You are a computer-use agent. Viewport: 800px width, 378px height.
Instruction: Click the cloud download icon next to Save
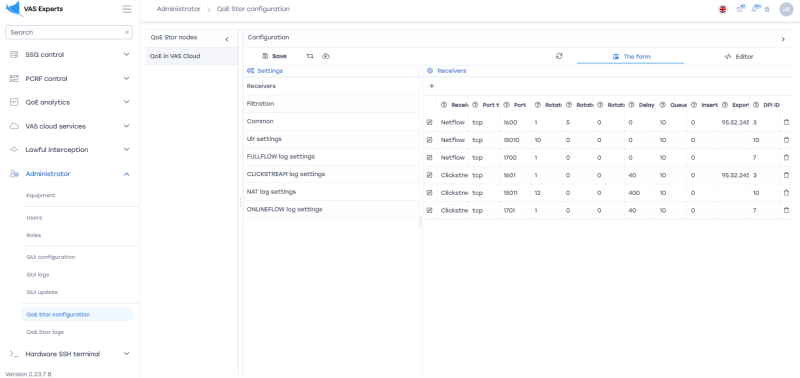[326, 56]
